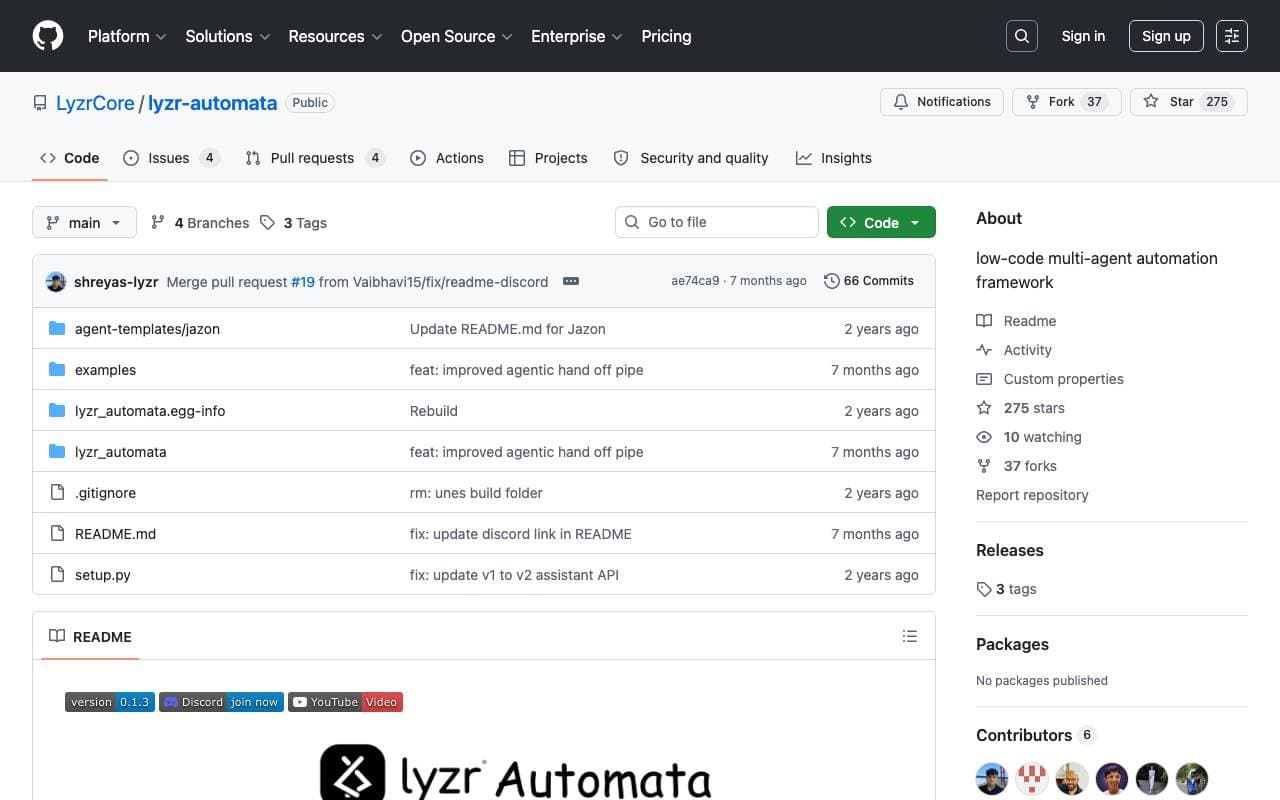
Task: Open 3 tags under Releases
Action: pos(1006,589)
